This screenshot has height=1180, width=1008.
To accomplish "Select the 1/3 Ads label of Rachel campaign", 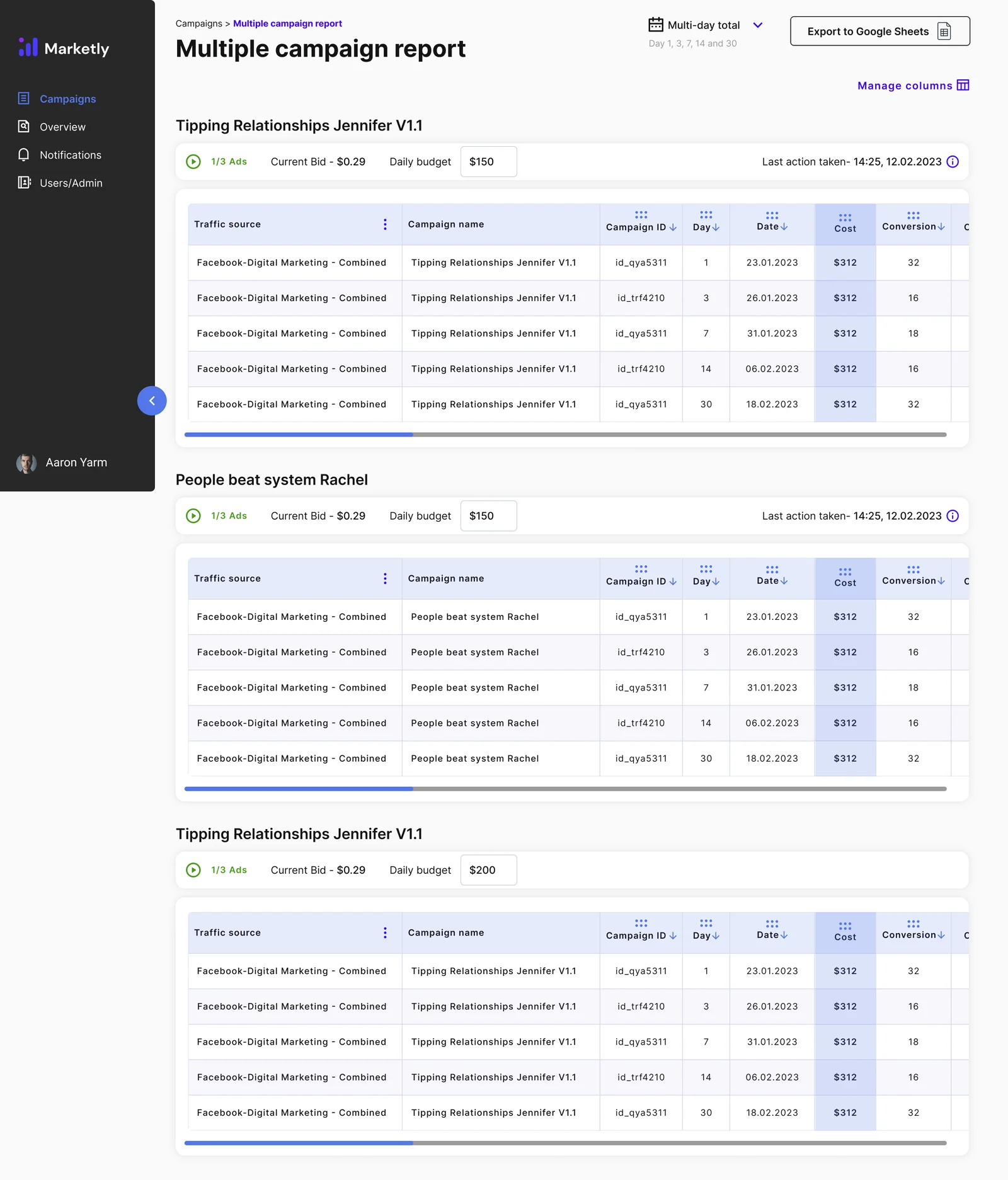I will point(229,516).
